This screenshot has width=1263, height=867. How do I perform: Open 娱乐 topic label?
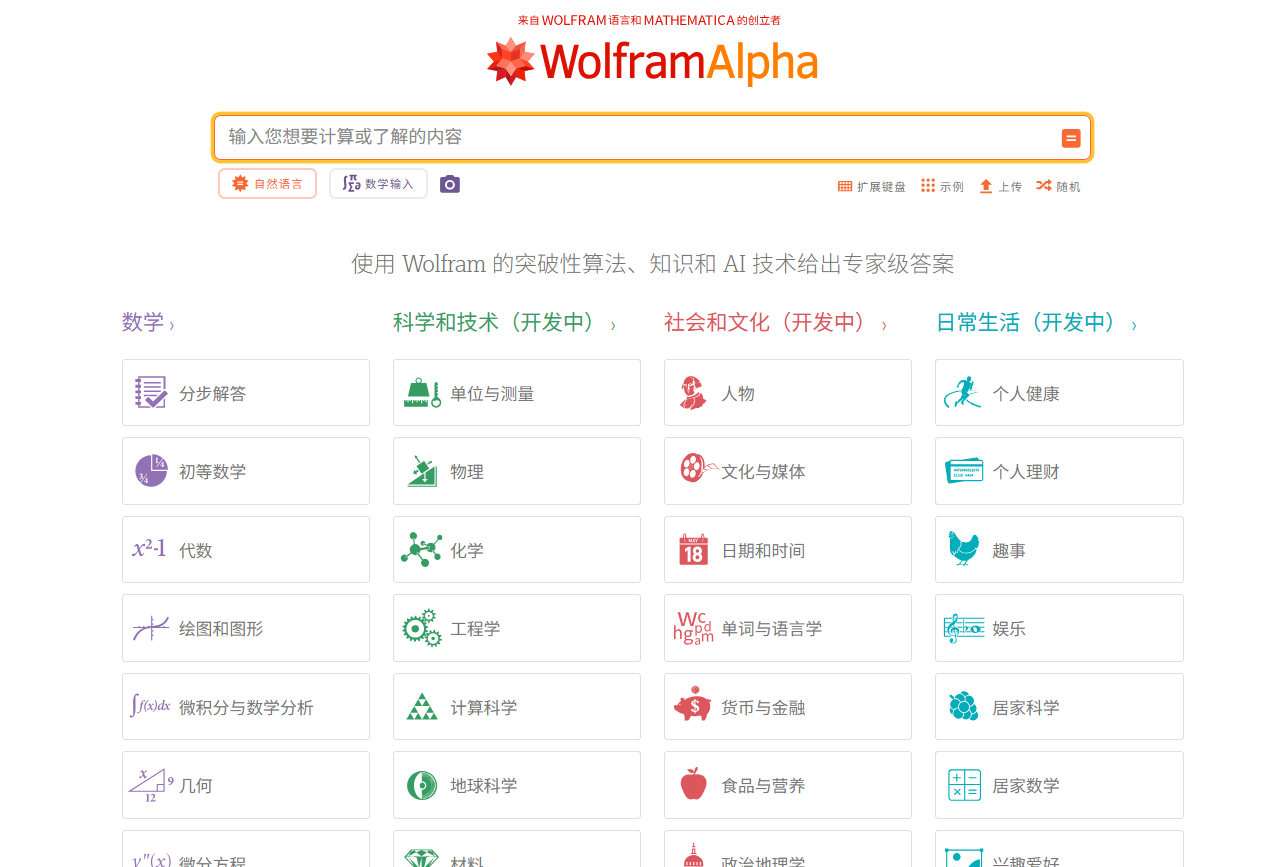tap(1009, 629)
